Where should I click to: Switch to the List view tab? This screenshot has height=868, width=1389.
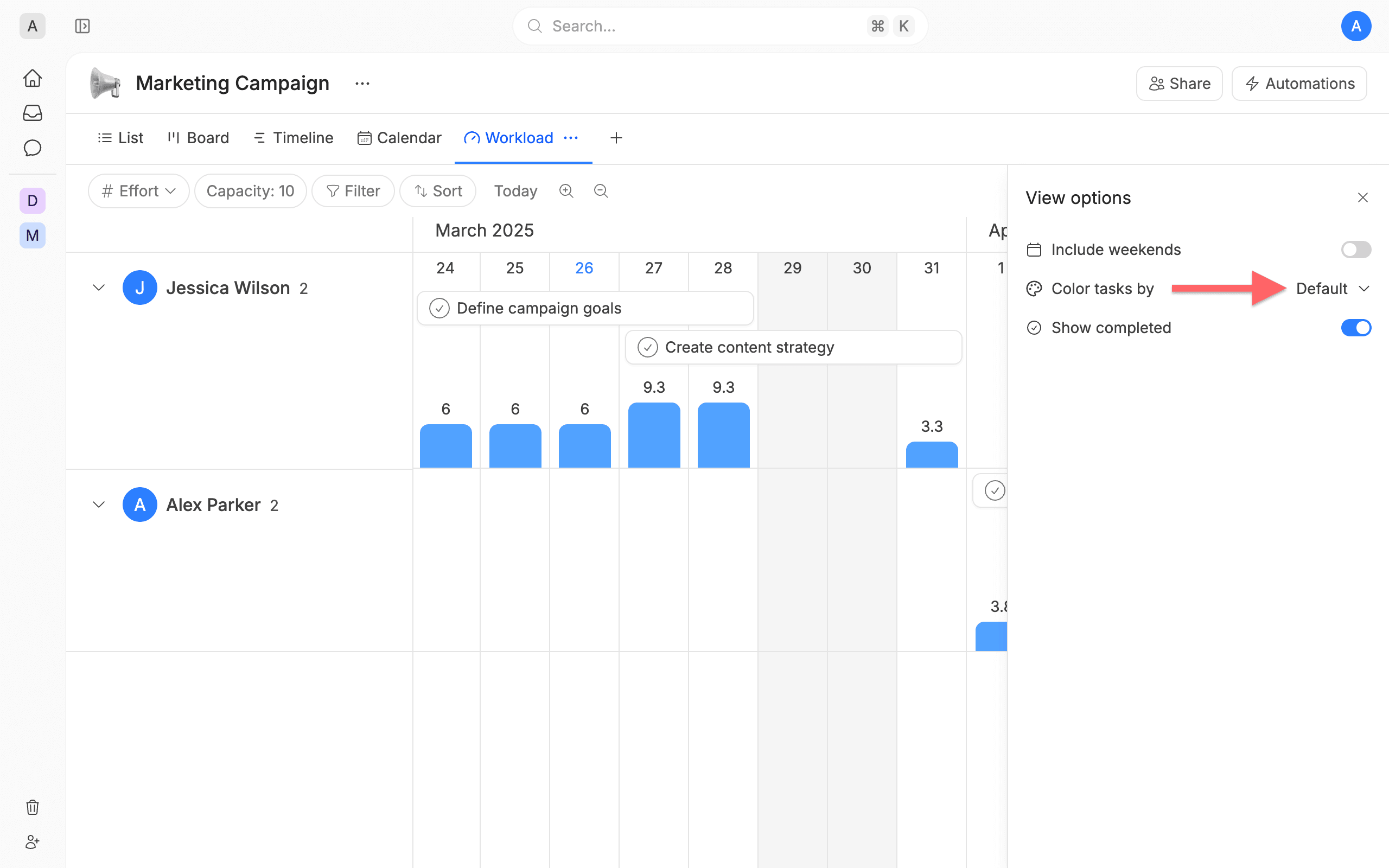pos(120,138)
